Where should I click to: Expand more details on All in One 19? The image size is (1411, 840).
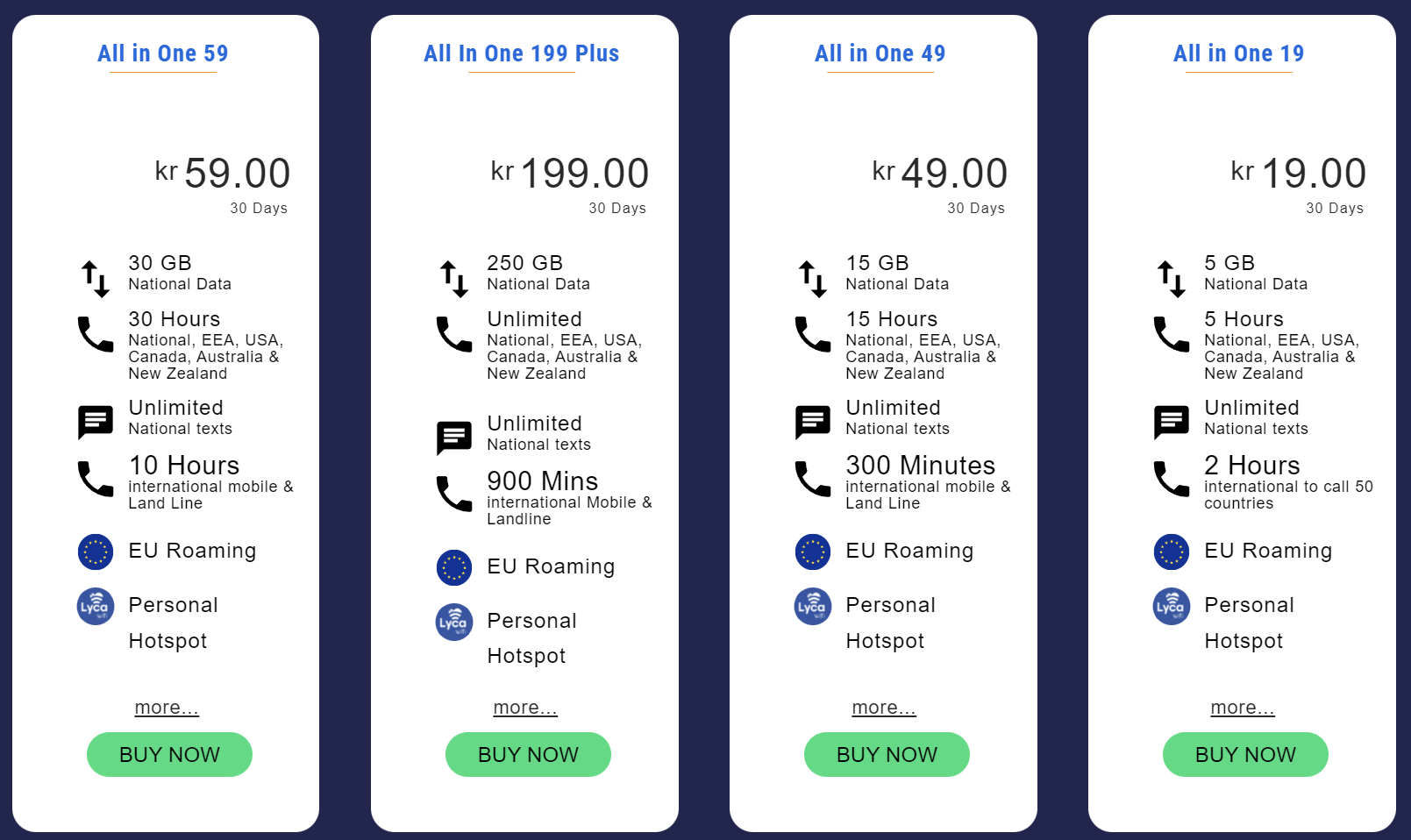(1242, 708)
